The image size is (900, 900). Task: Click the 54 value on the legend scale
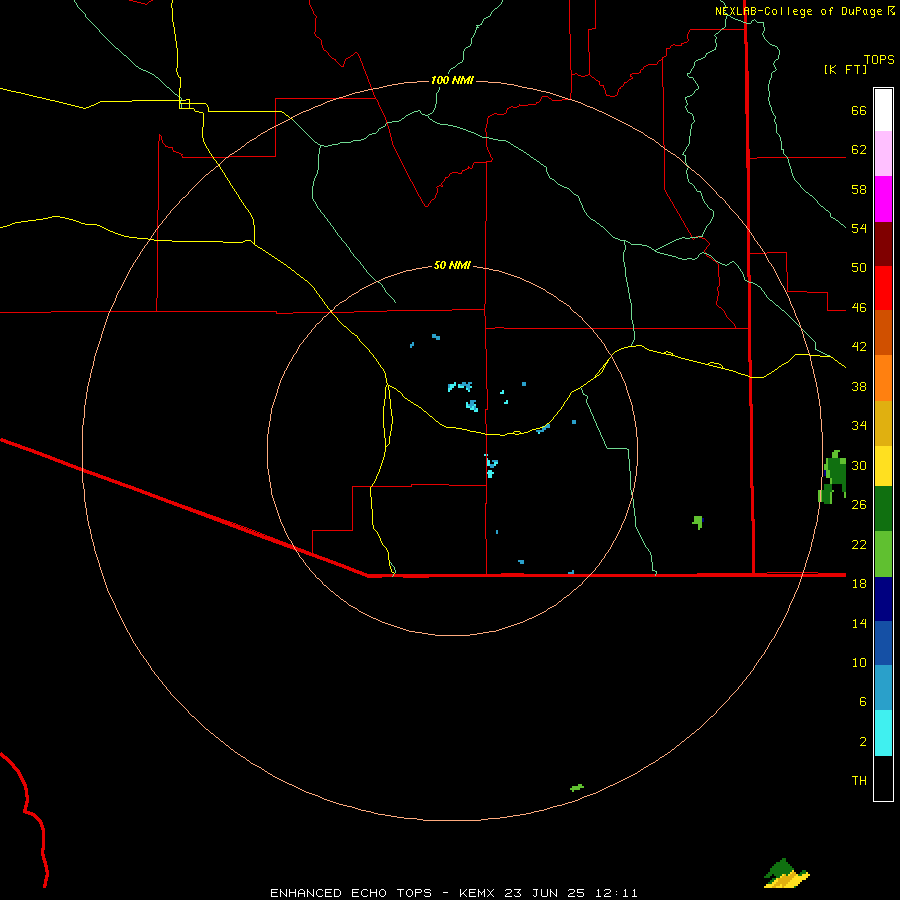coord(859,228)
